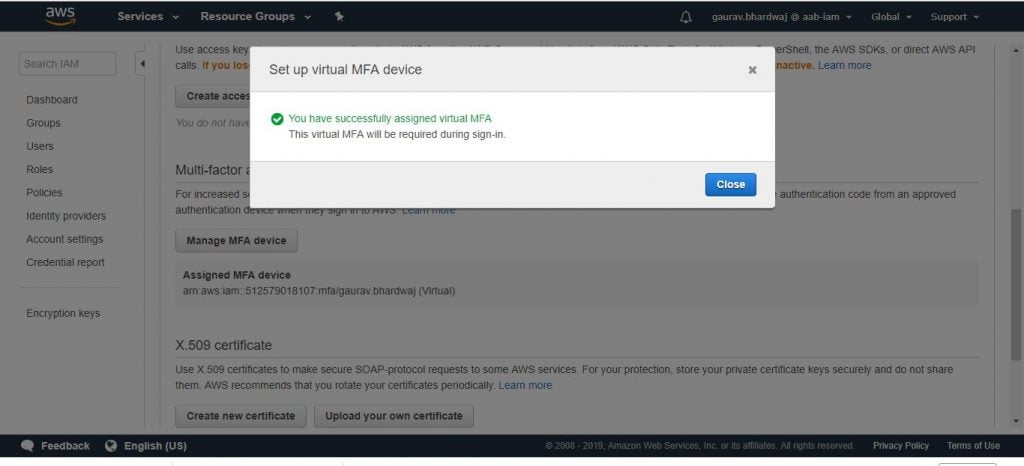Click Upload your own certificate button
Viewport: 1024px width, 466px height.
click(x=394, y=416)
